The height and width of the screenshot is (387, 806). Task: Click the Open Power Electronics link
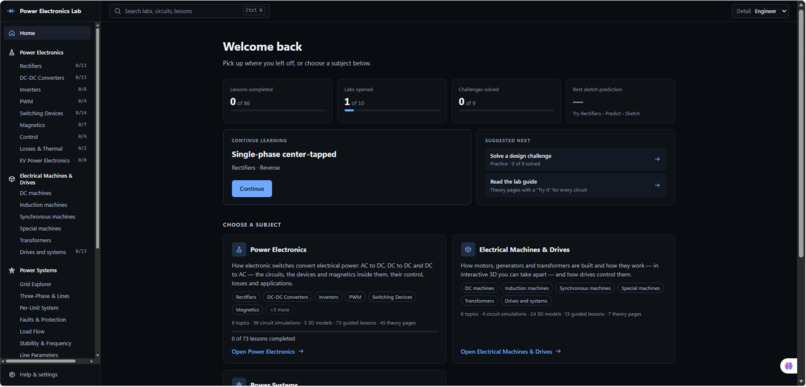pos(267,352)
